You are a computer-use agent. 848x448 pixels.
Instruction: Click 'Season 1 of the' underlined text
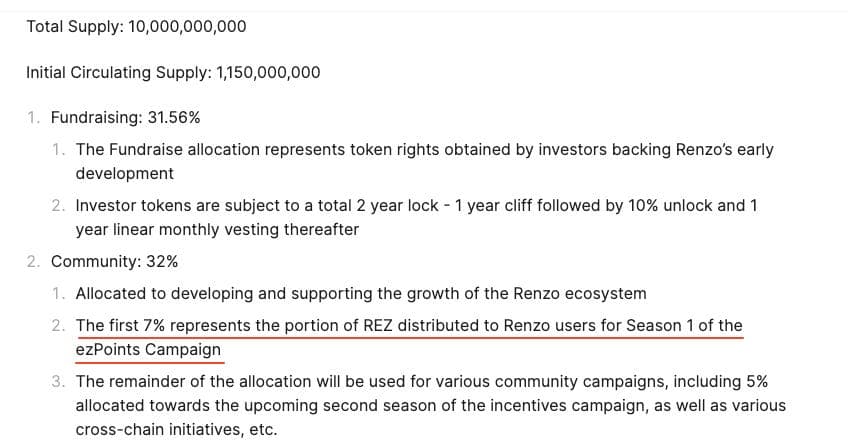point(684,326)
